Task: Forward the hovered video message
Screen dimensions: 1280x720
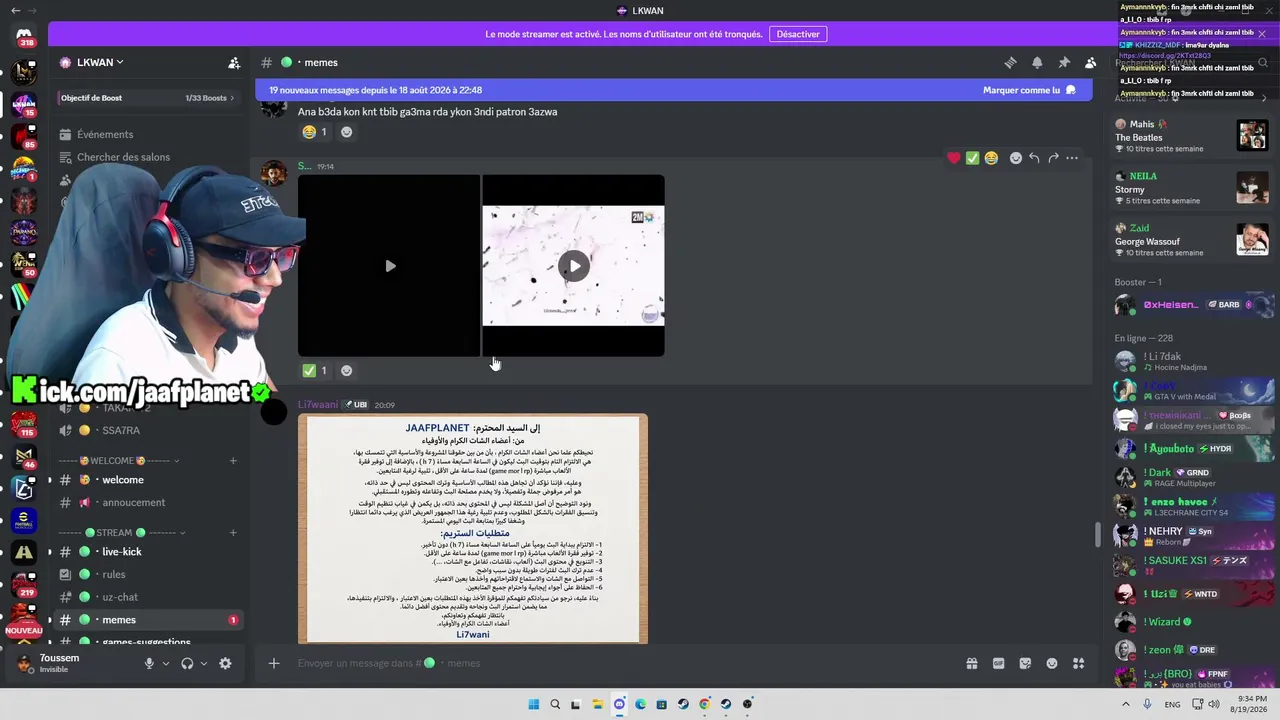Action: tap(1053, 158)
